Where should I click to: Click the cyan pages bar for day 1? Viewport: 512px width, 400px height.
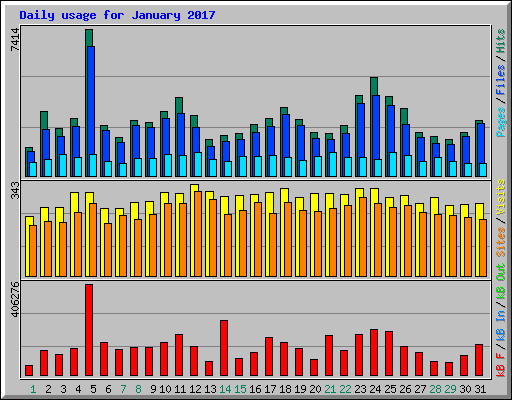click(x=33, y=169)
